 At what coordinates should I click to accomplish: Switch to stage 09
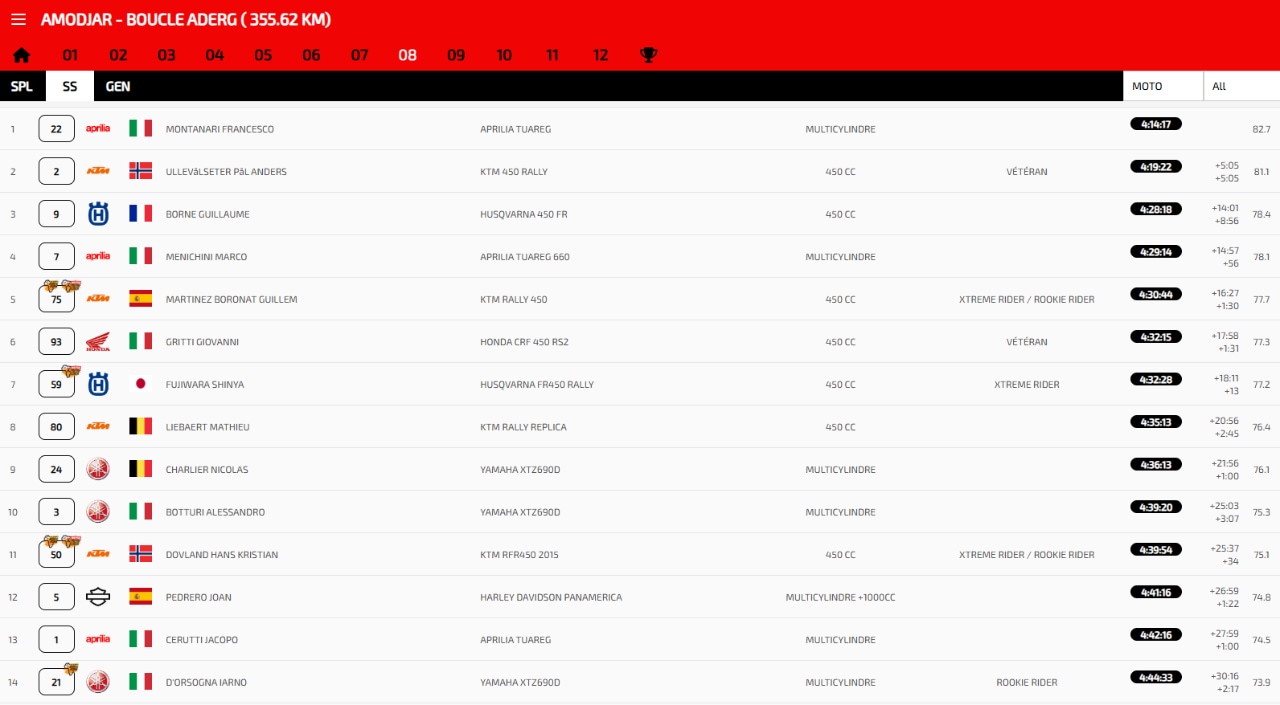(456, 55)
